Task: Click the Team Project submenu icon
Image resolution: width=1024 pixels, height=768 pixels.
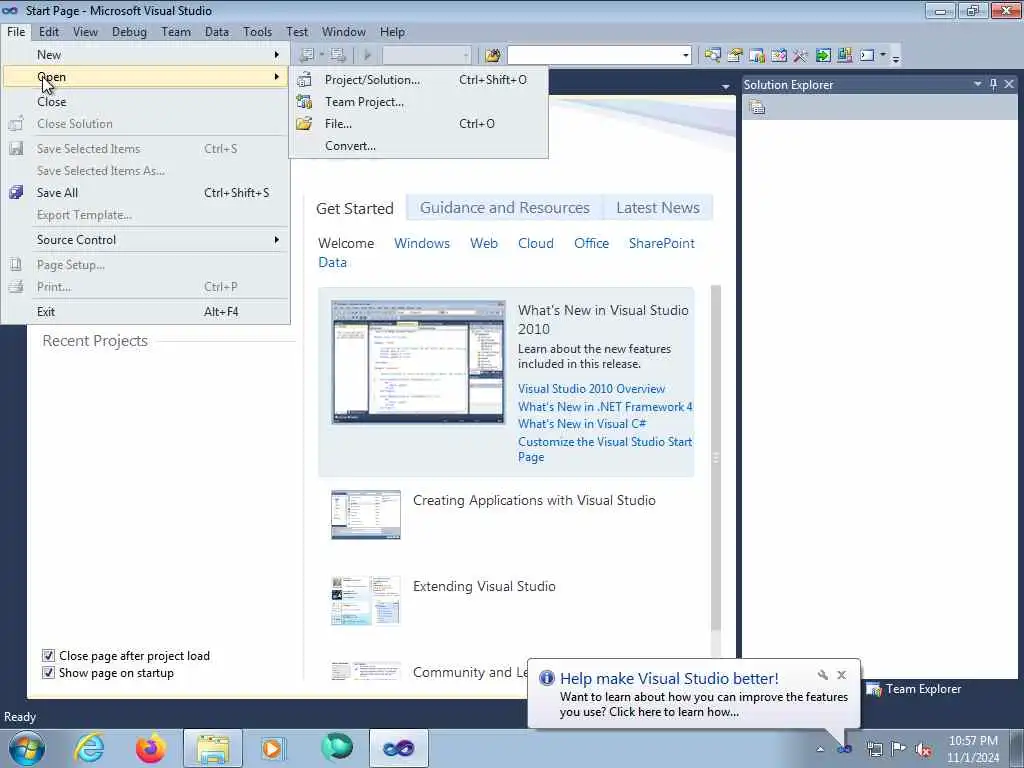Action: 304,102
